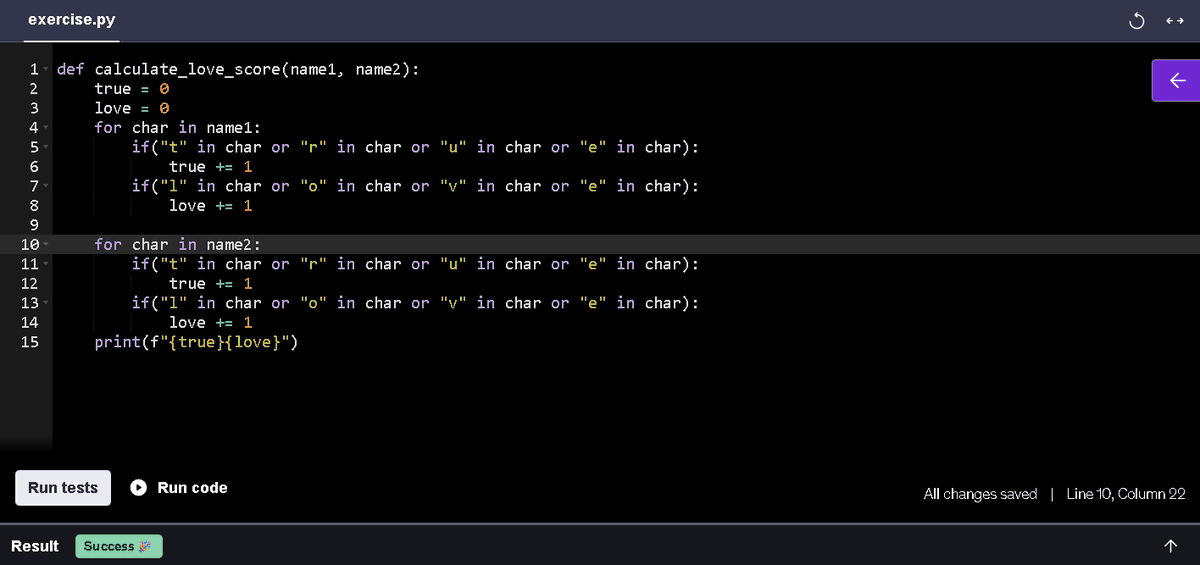Collapse the if block fold on line 5
1200x565 pixels.
pos(47,148)
